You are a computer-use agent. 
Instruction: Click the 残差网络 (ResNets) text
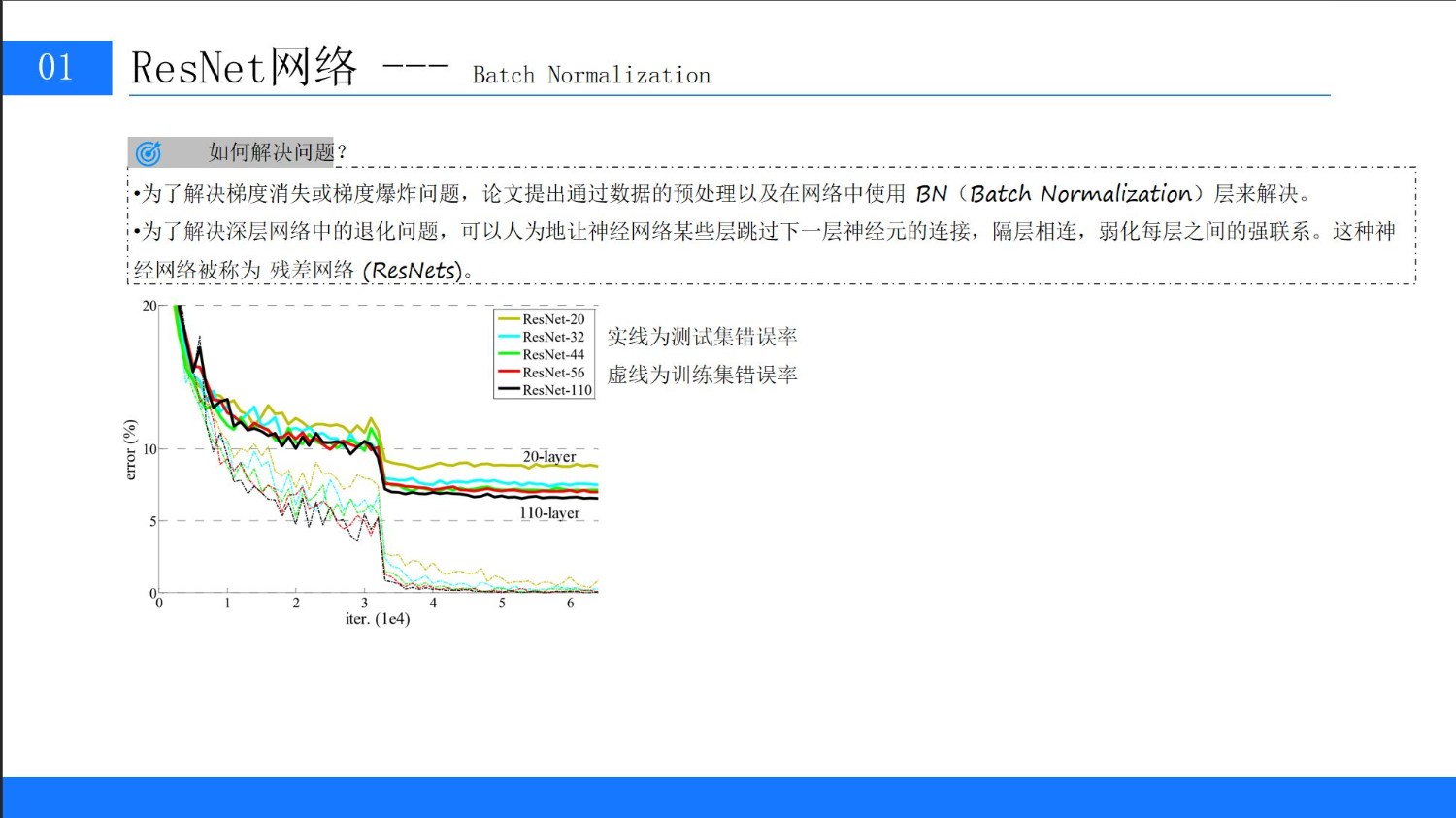pyautogui.click(x=365, y=271)
